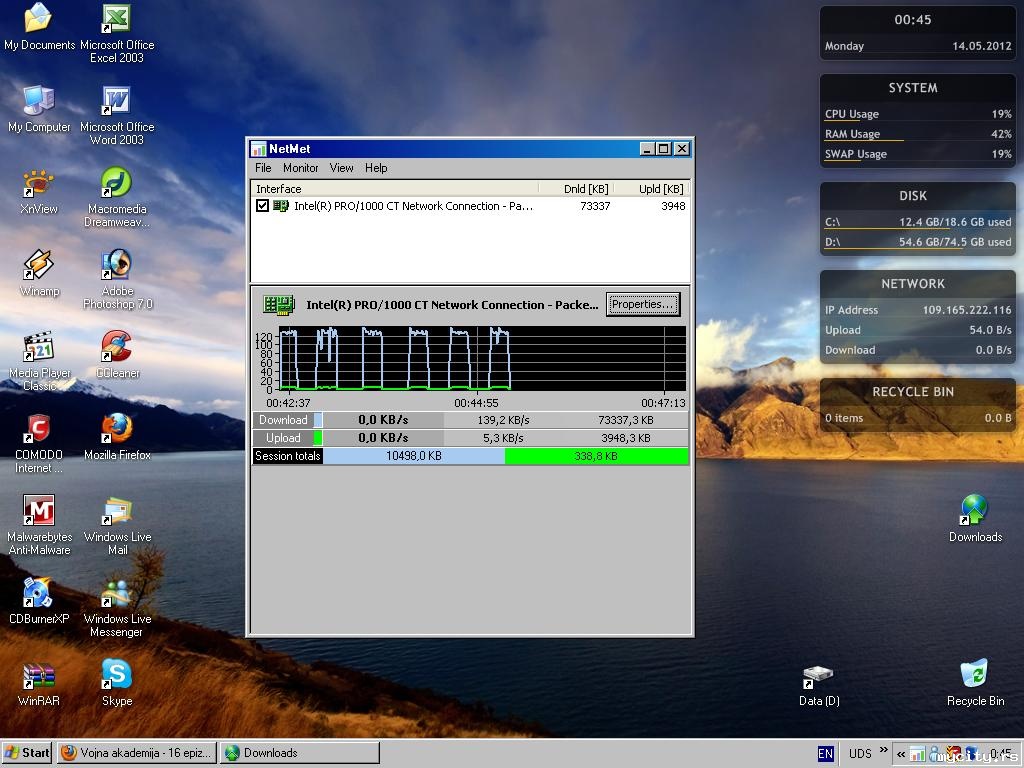The image size is (1024, 768).
Task: Open the CCleaner desktop shortcut
Action: pos(117,347)
